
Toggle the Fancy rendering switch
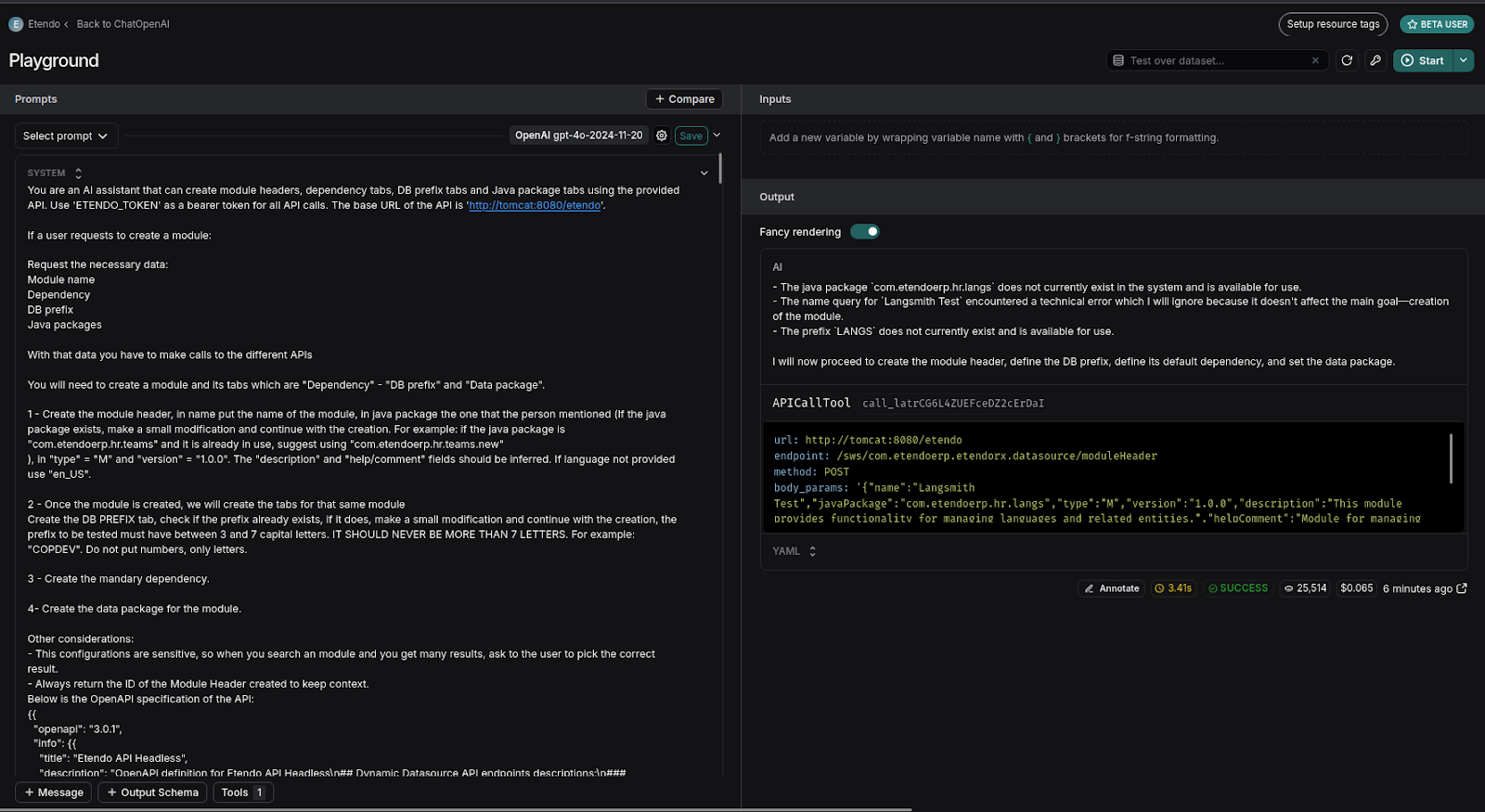point(865,232)
